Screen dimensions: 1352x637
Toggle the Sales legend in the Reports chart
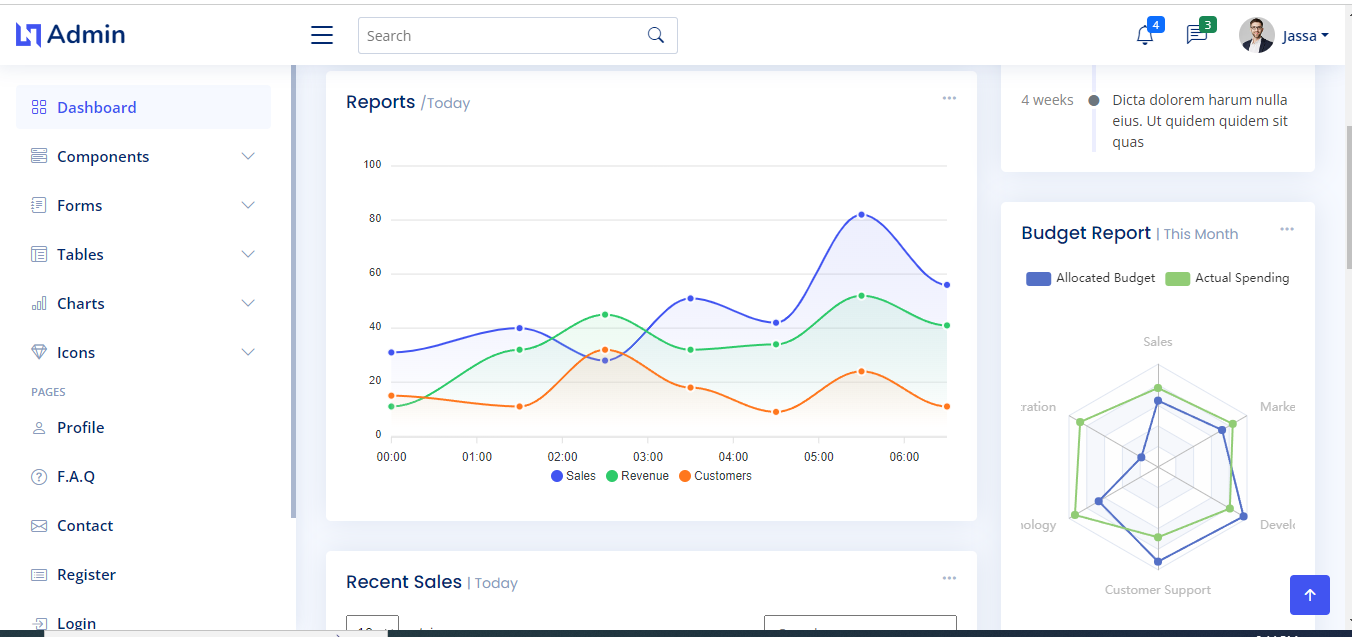tap(573, 475)
